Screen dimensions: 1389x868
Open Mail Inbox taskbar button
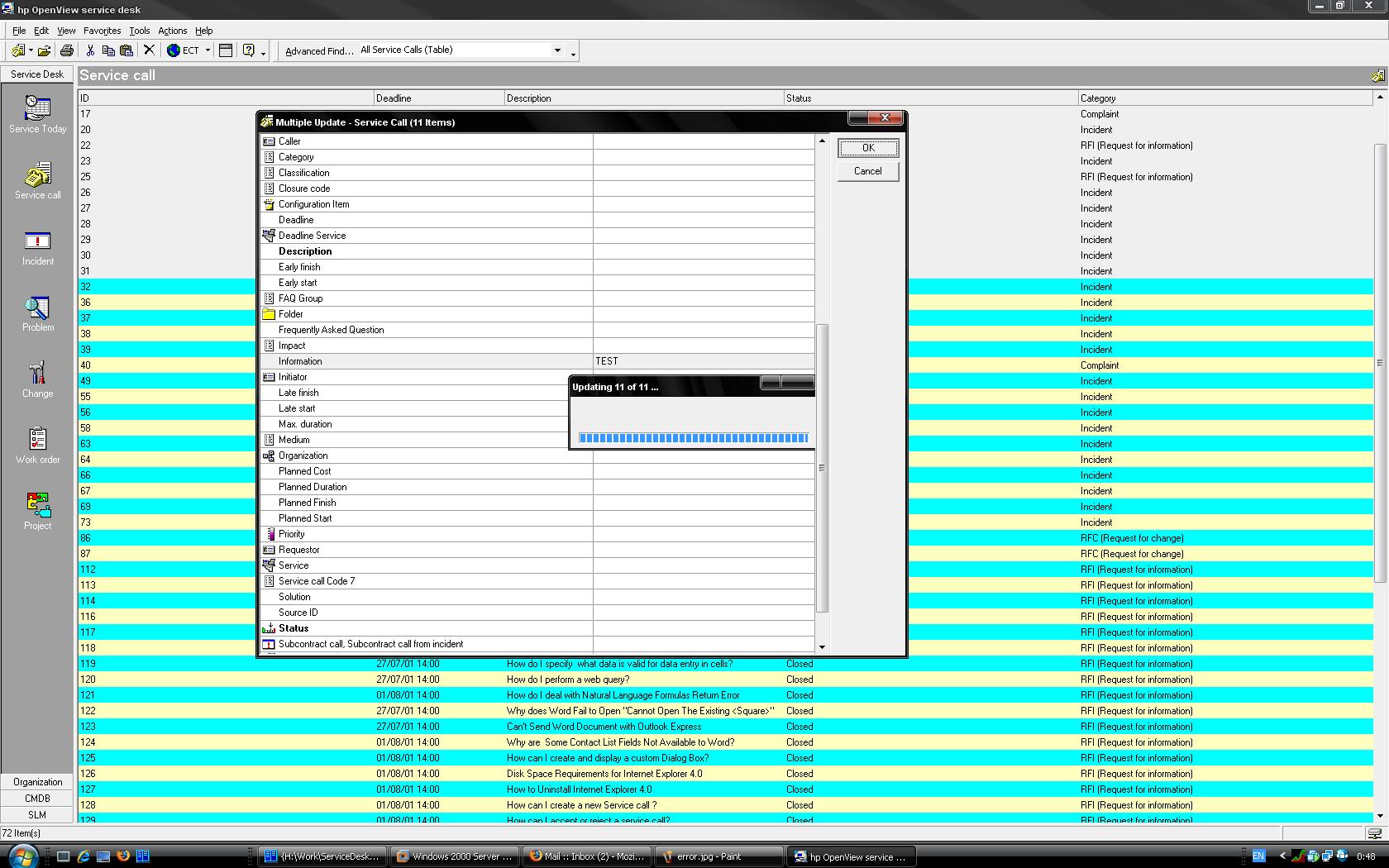point(586,856)
